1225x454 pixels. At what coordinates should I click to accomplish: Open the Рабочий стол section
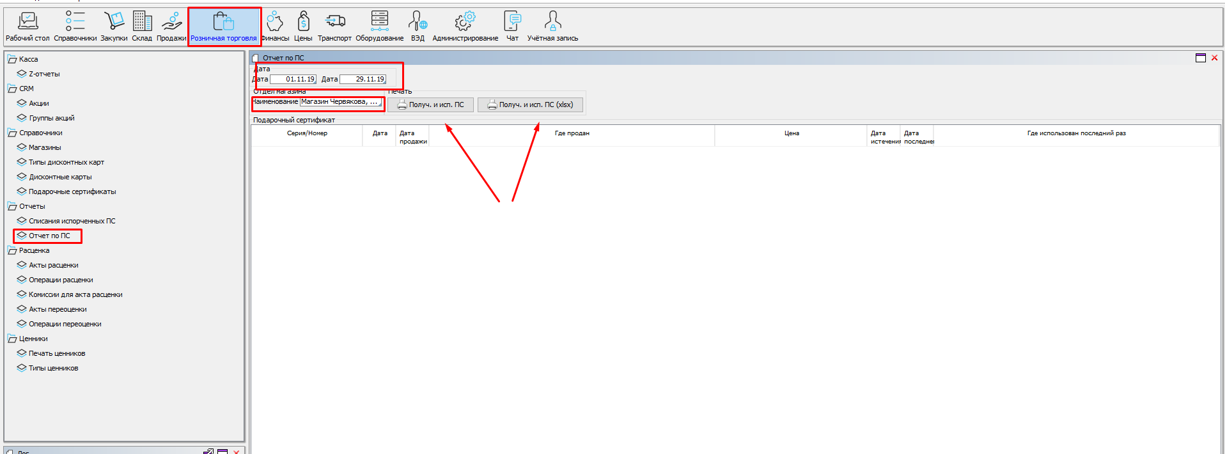(x=27, y=24)
